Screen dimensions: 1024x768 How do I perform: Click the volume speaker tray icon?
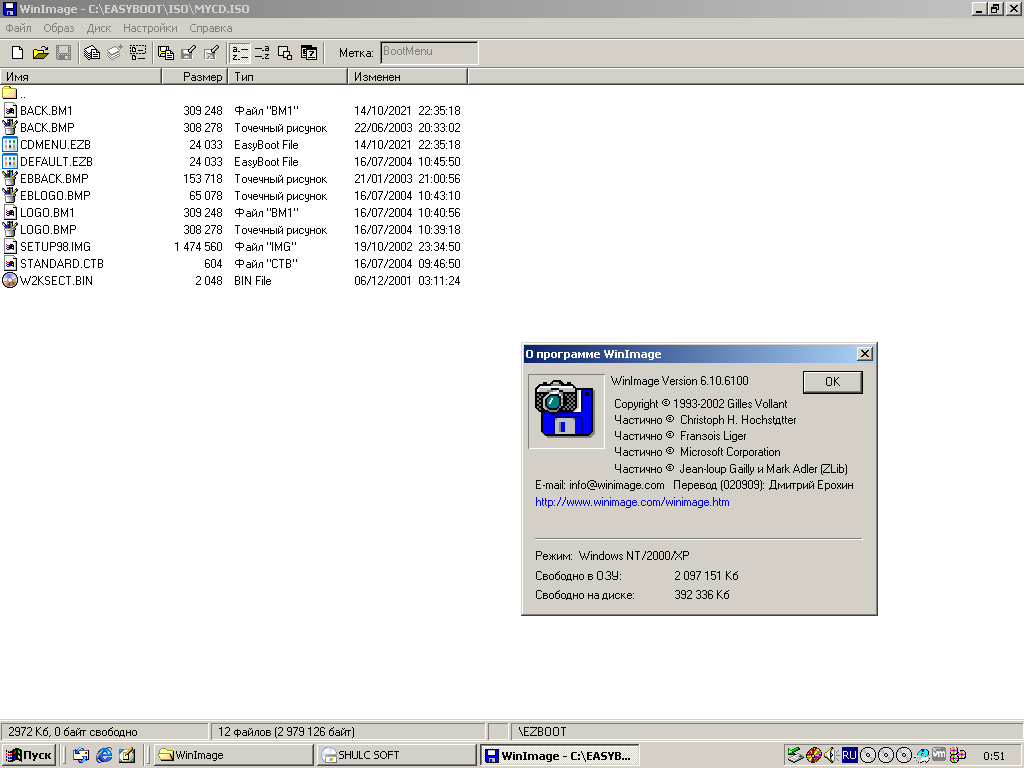tap(831, 755)
